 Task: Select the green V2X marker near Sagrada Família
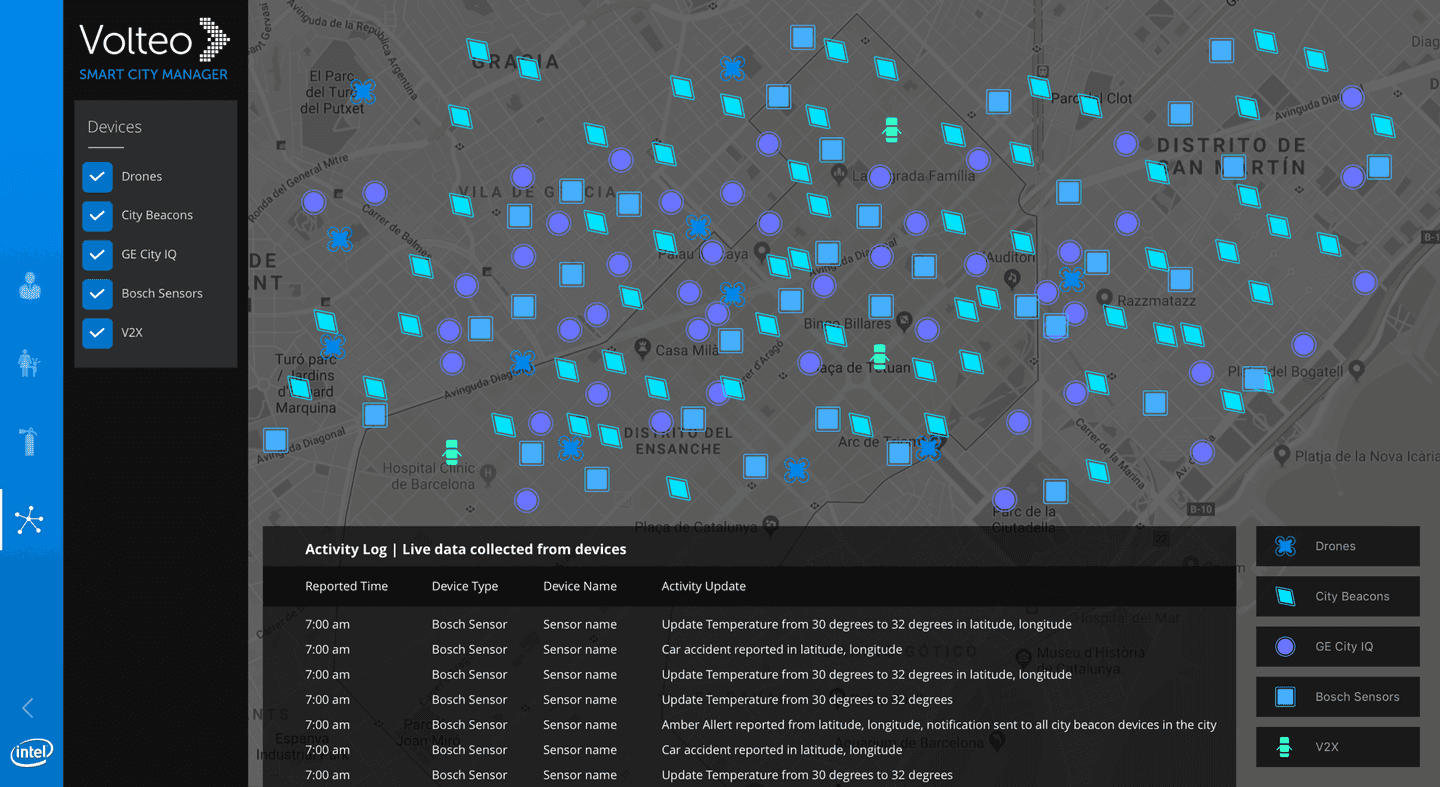891,130
